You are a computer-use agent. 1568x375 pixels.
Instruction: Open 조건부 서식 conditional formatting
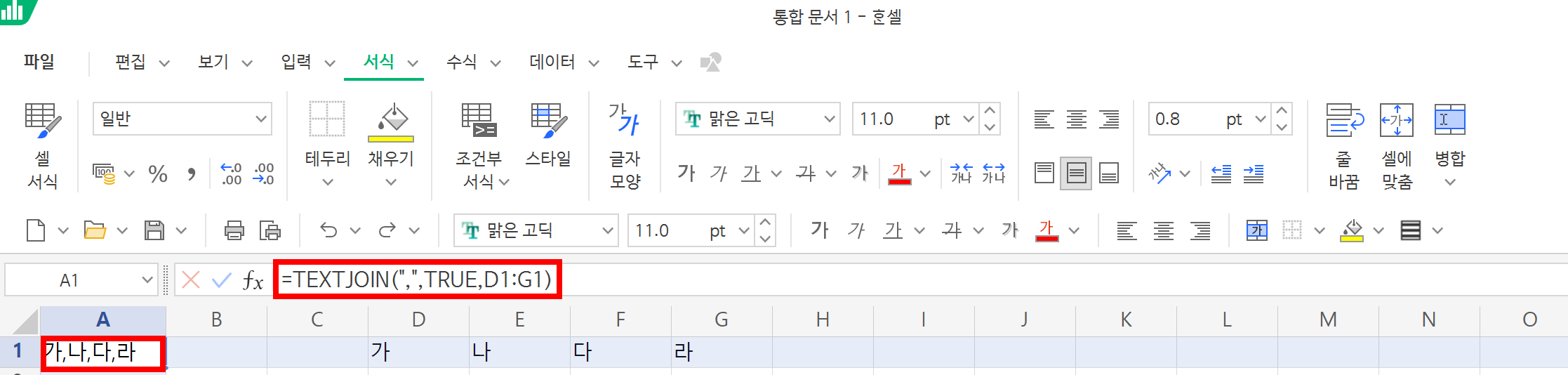click(479, 146)
